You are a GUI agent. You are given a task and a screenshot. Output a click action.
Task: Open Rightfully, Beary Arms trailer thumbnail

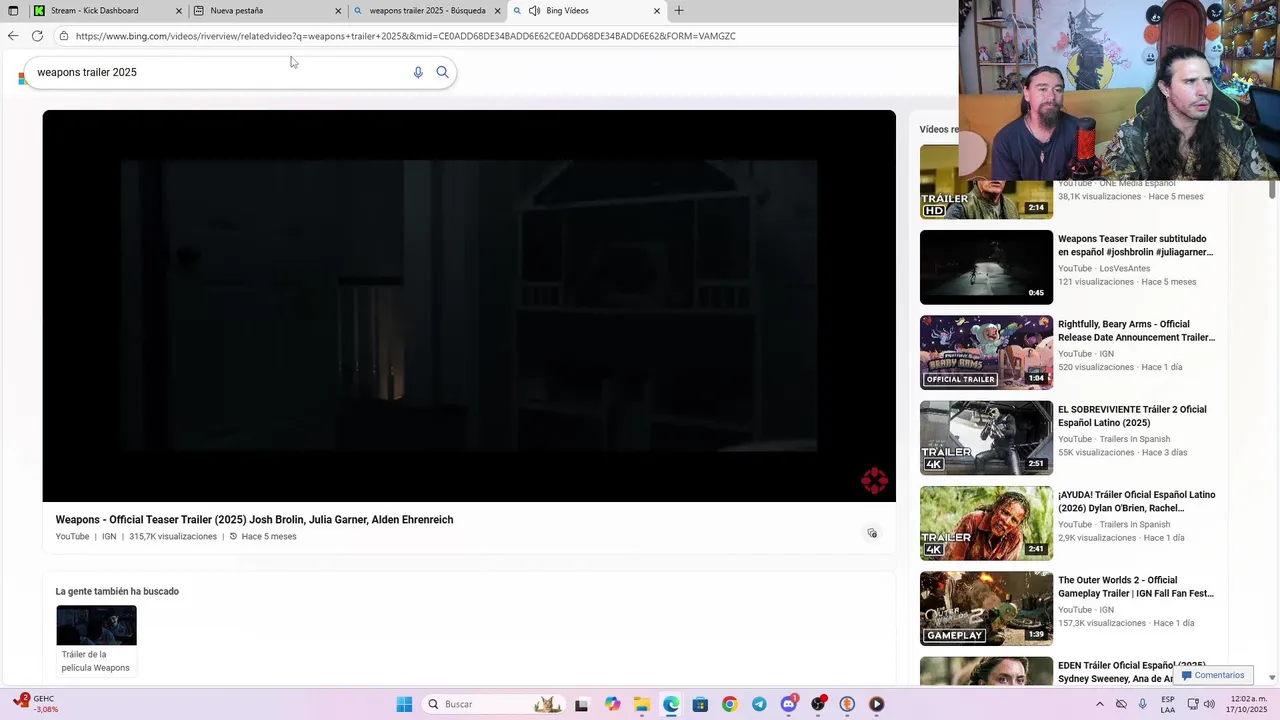click(986, 353)
